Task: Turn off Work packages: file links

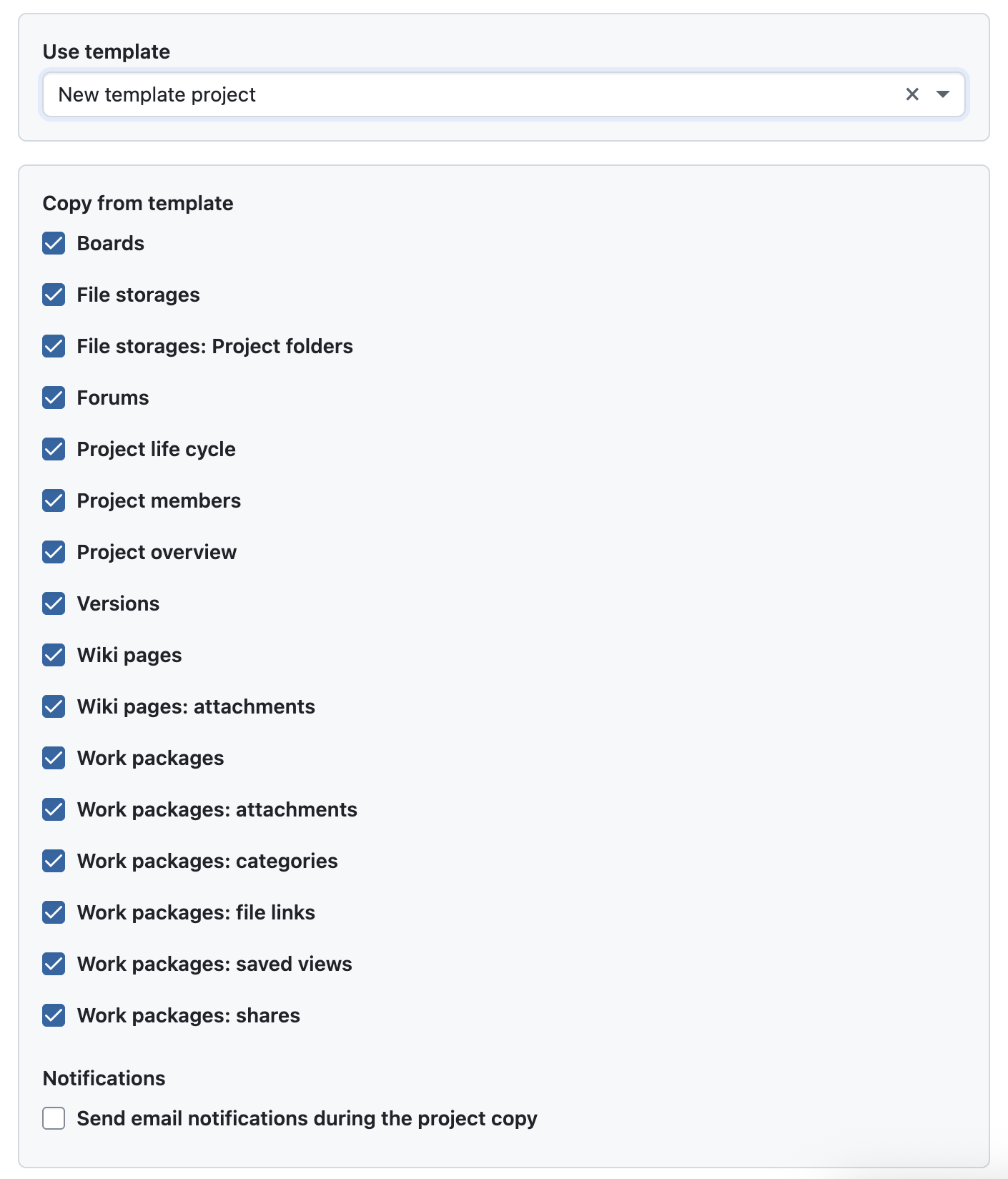Action: click(54, 912)
